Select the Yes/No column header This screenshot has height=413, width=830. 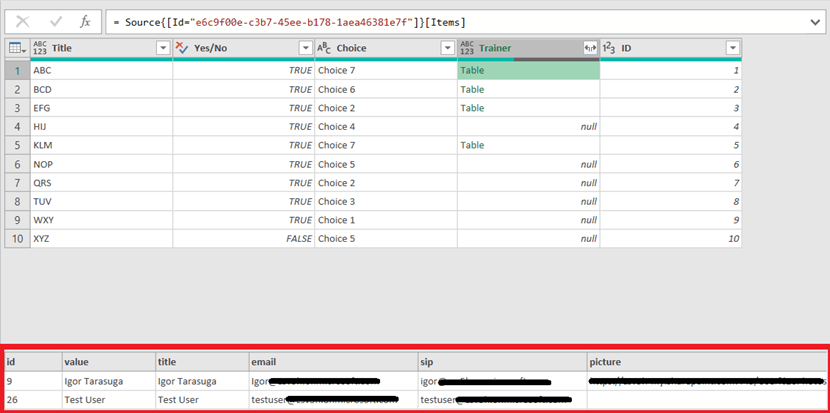coord(243,48)
